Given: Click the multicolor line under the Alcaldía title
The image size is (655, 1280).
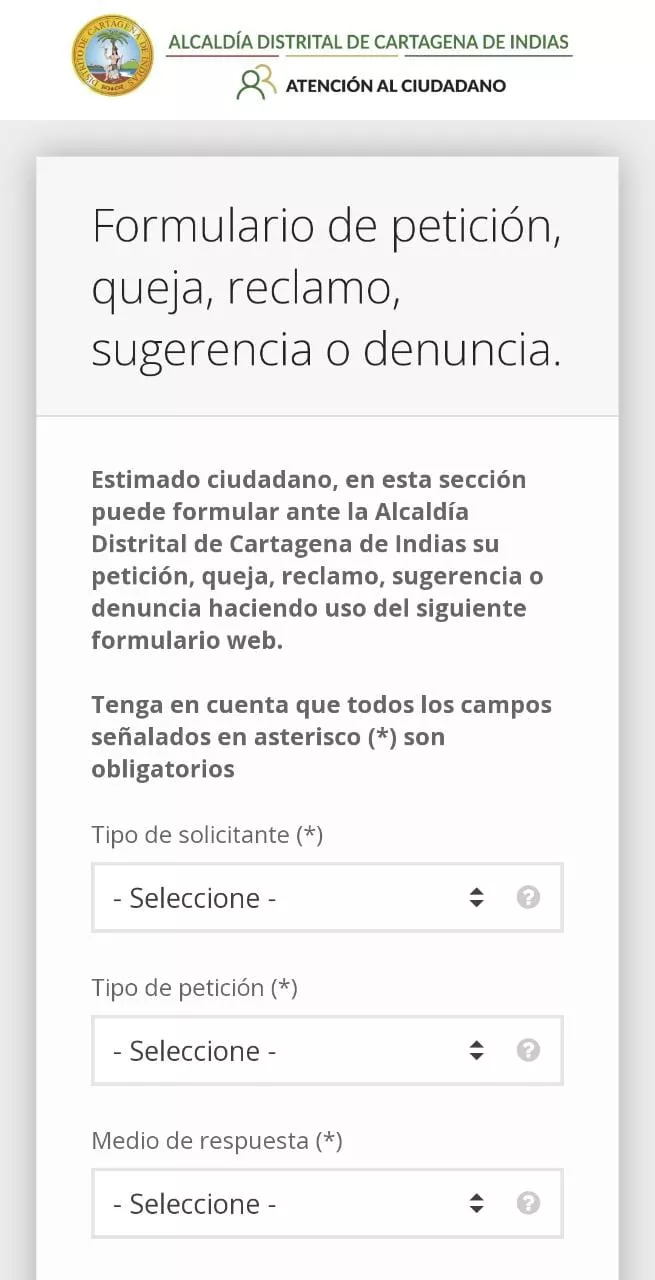Looking at the screenshot, I should tap(368, 57).
